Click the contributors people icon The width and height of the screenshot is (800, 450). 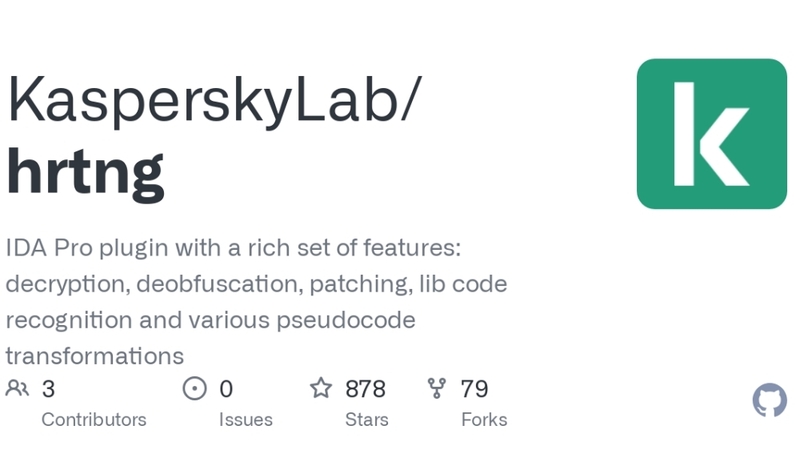pyautogui.click(x=17, y=389)
